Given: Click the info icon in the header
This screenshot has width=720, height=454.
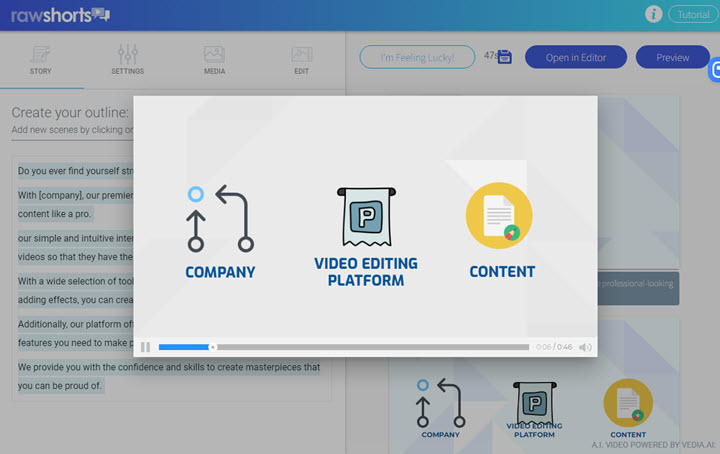Looking at the screenshot, I should [x=653, y=14].
